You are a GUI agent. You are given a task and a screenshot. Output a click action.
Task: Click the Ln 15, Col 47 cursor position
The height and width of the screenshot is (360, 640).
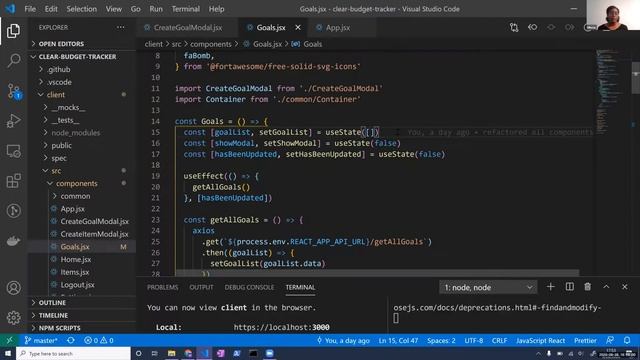(x=398, y=340)
